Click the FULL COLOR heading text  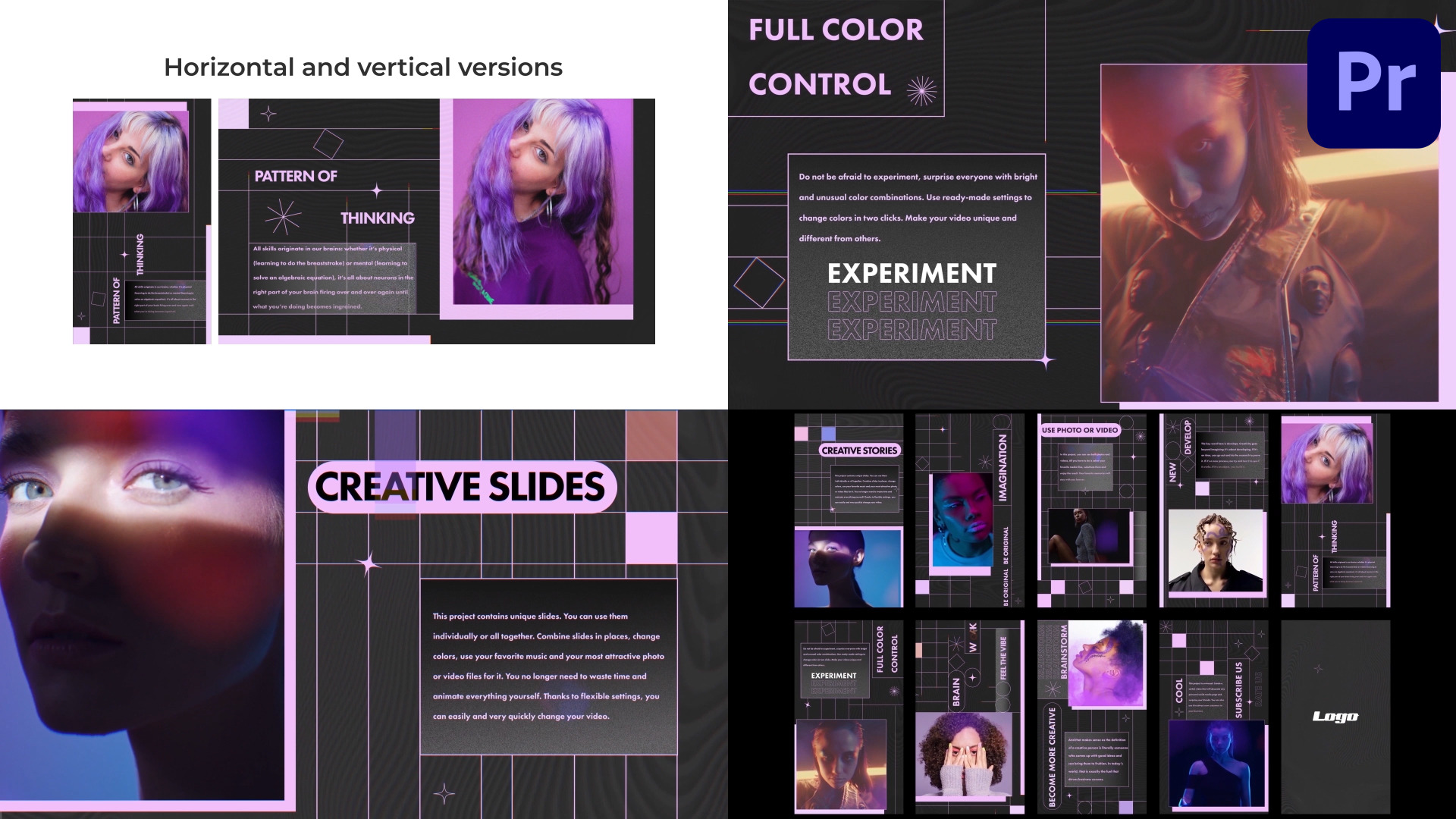tap(836, 30)
